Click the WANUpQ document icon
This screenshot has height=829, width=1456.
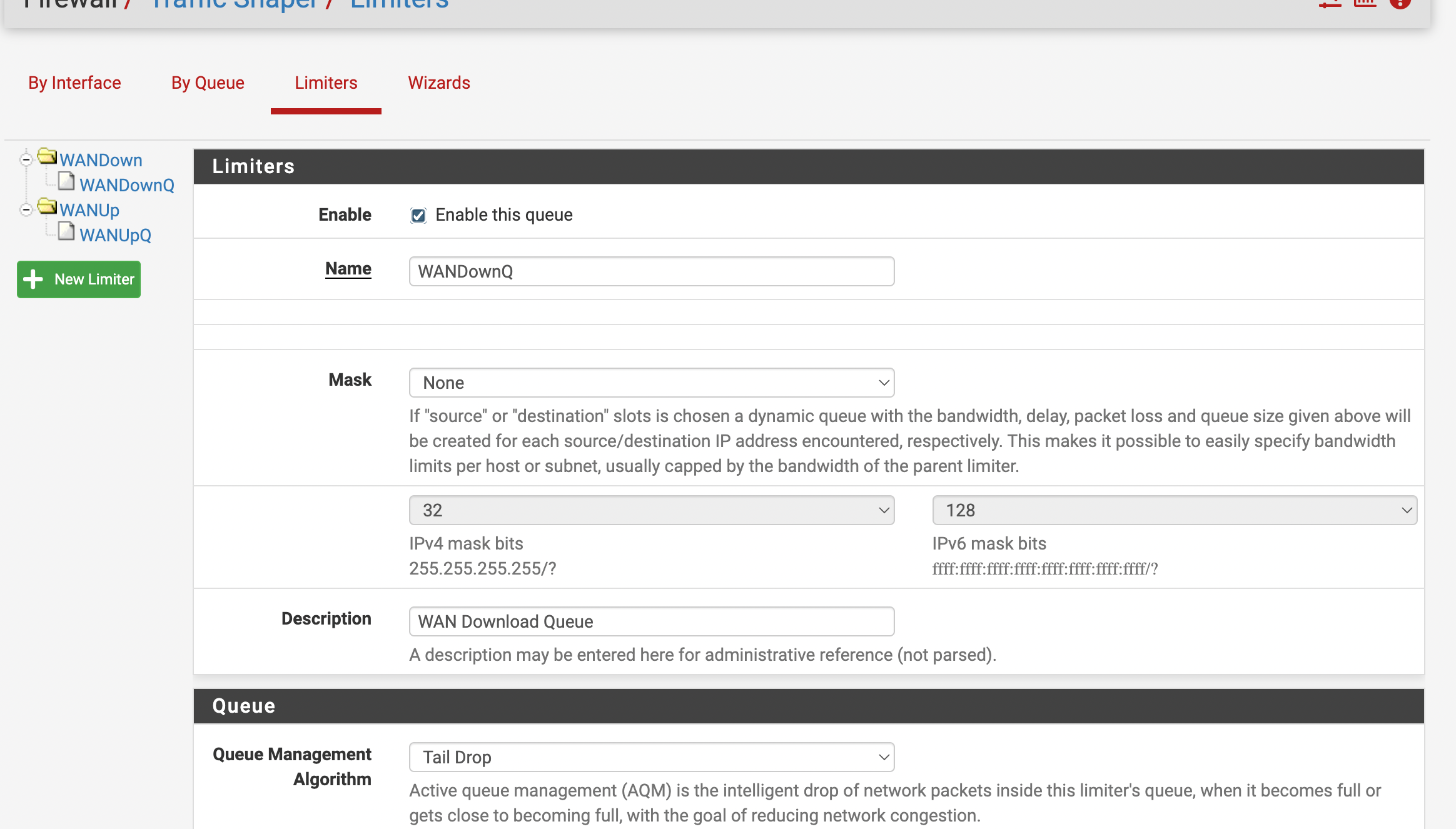66,232
